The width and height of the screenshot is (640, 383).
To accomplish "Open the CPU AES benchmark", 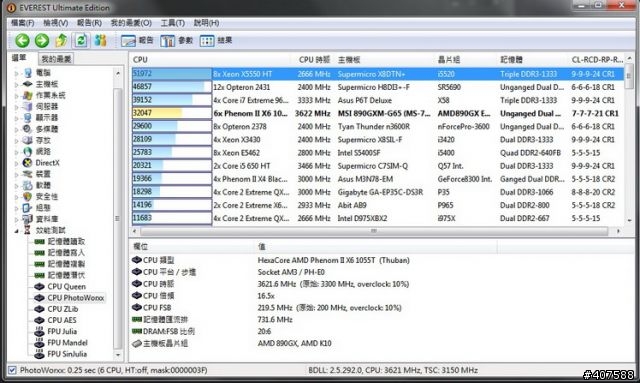I will pos(62,320).
